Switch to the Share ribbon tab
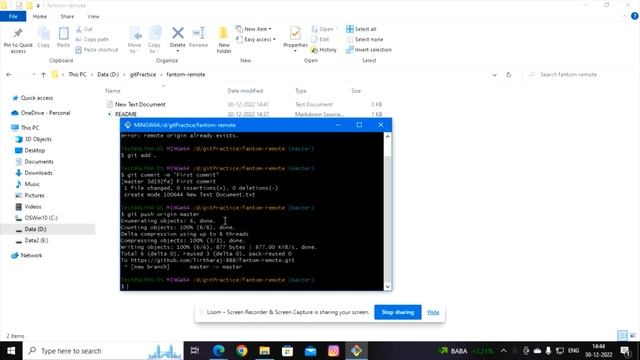The image size is (640, 360). click(67, 16)
